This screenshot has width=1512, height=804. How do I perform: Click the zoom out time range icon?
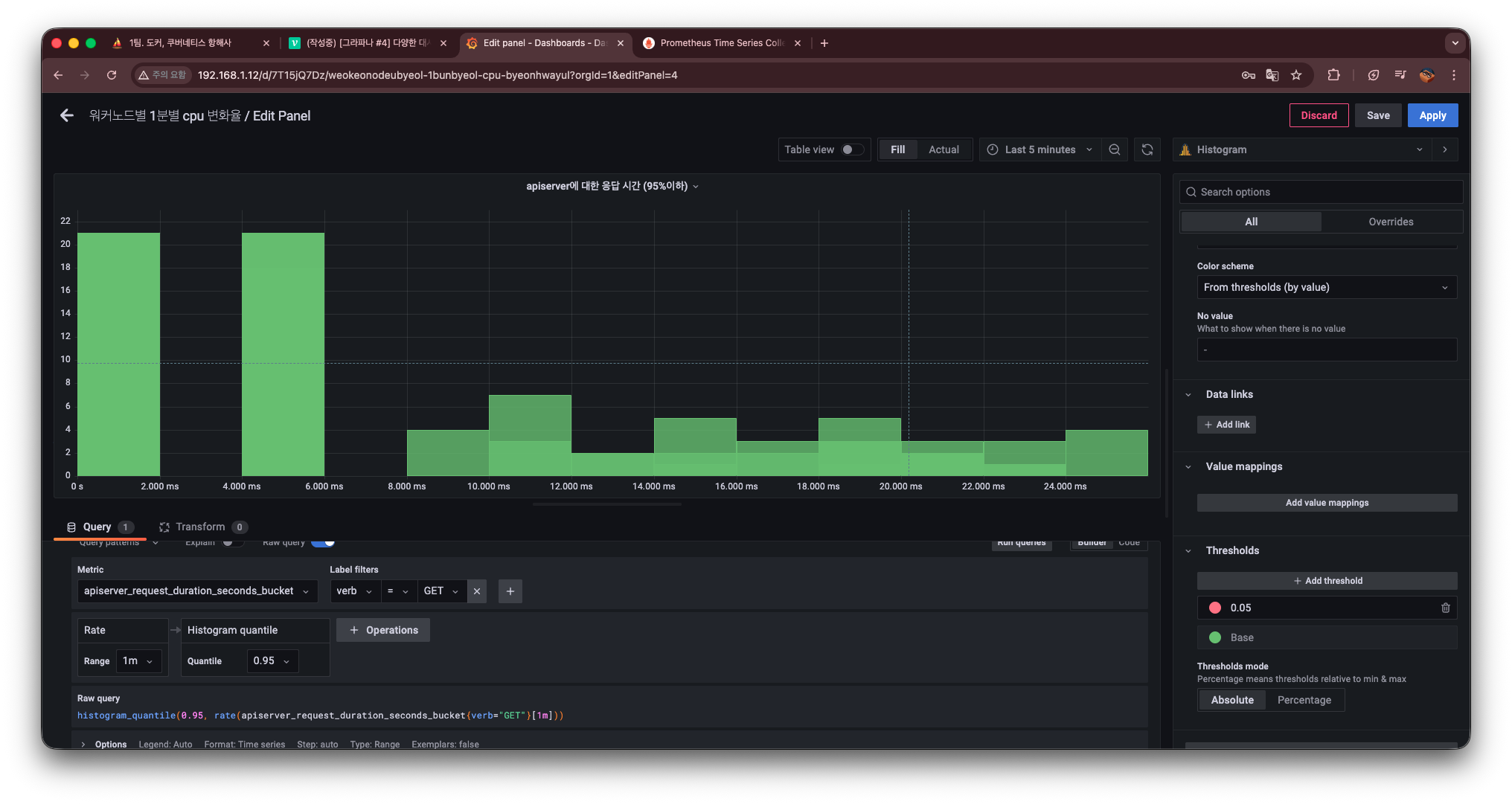(x=1115, y=149)
